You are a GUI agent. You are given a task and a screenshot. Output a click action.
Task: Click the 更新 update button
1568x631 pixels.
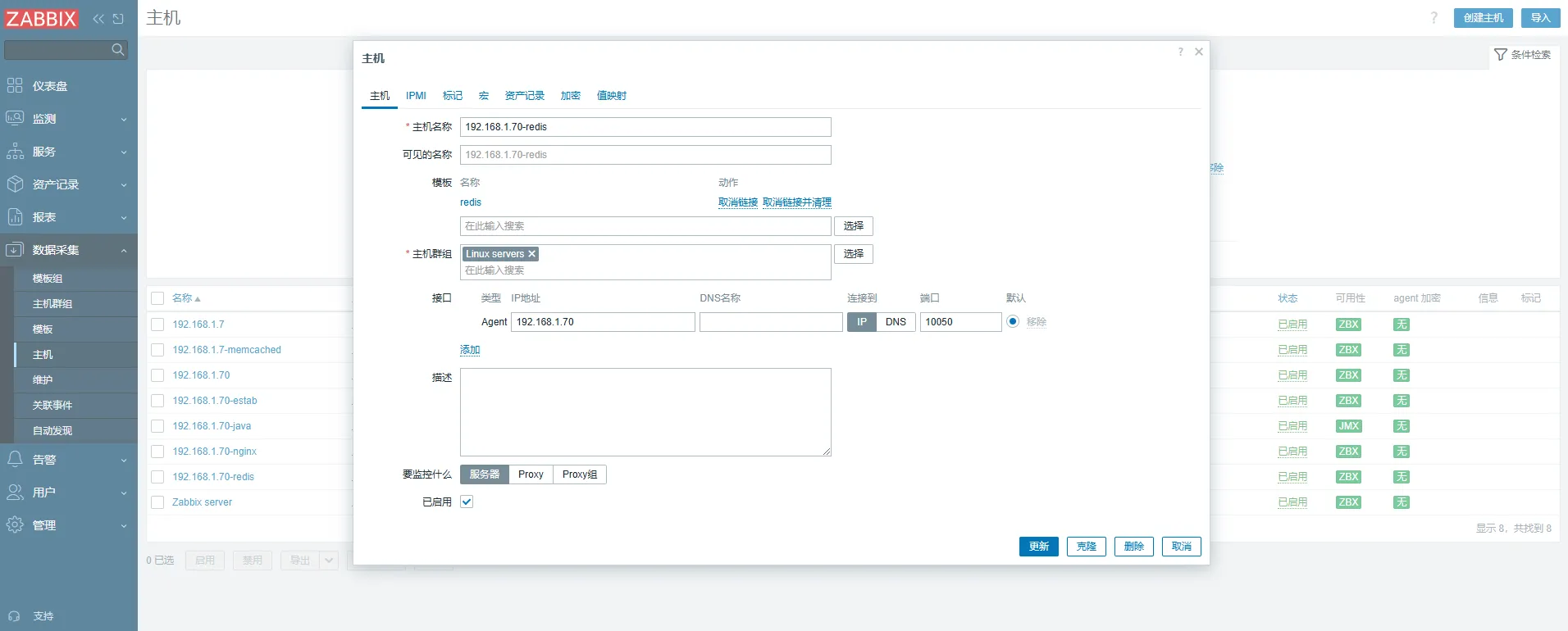point(1039,547)
